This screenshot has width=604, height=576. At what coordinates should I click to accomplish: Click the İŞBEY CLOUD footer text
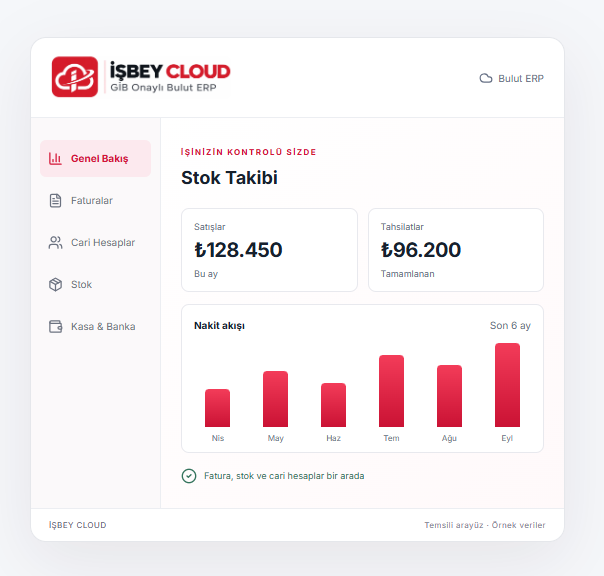pos(77,525)
